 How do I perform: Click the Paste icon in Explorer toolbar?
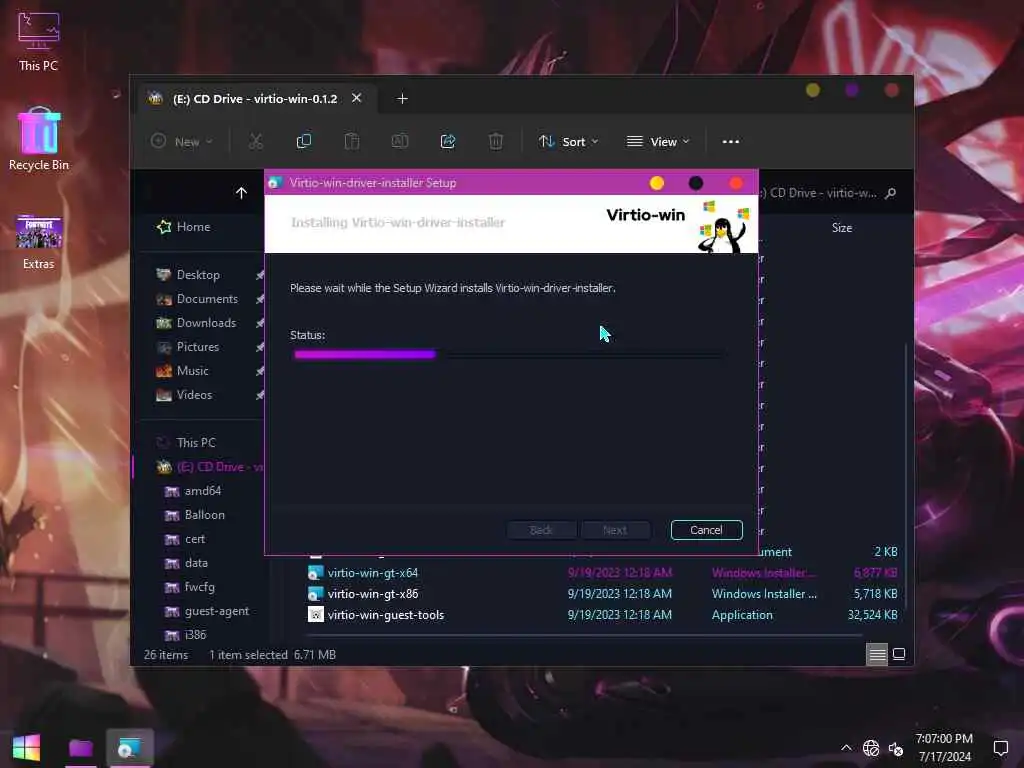352,142
